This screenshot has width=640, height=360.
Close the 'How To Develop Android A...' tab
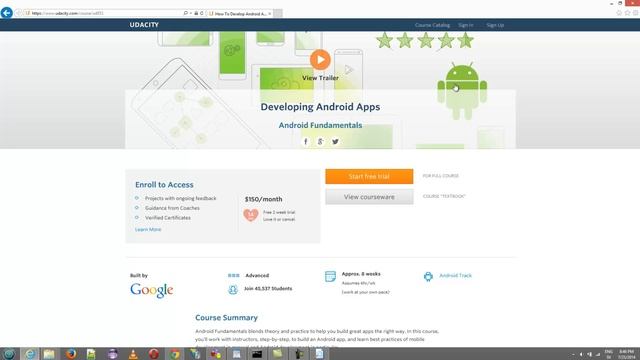269,13
